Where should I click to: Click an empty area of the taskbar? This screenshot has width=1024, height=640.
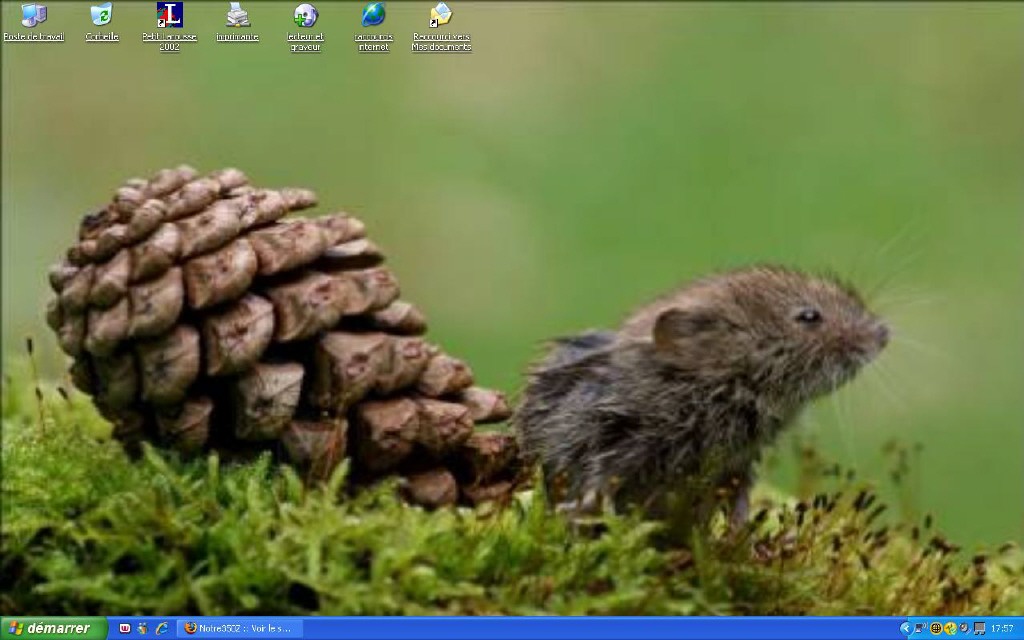(600, 628)
